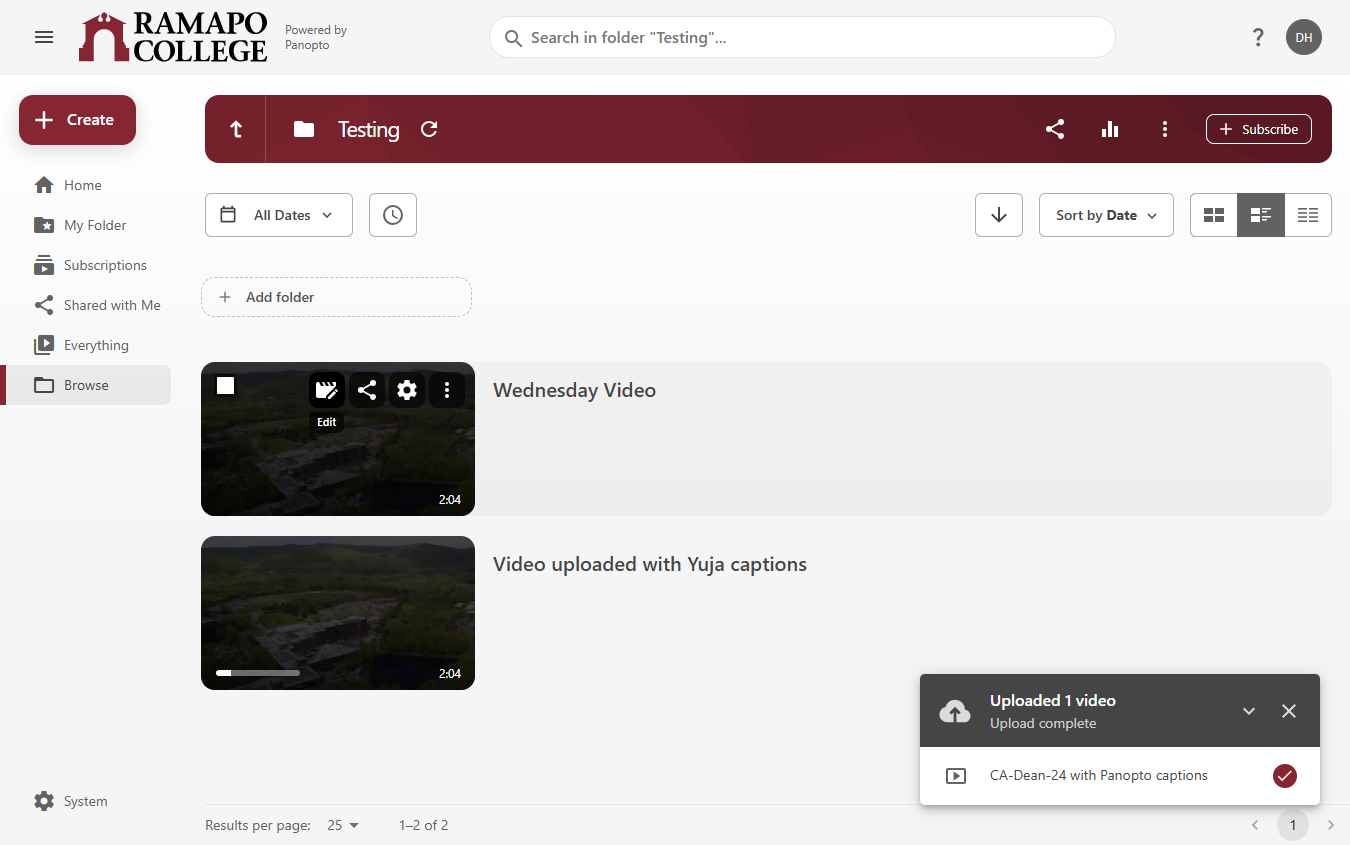This screenshot has height=845, width=1350.
Task: Show scheduled recordings clock button
Action: point(393,215)
